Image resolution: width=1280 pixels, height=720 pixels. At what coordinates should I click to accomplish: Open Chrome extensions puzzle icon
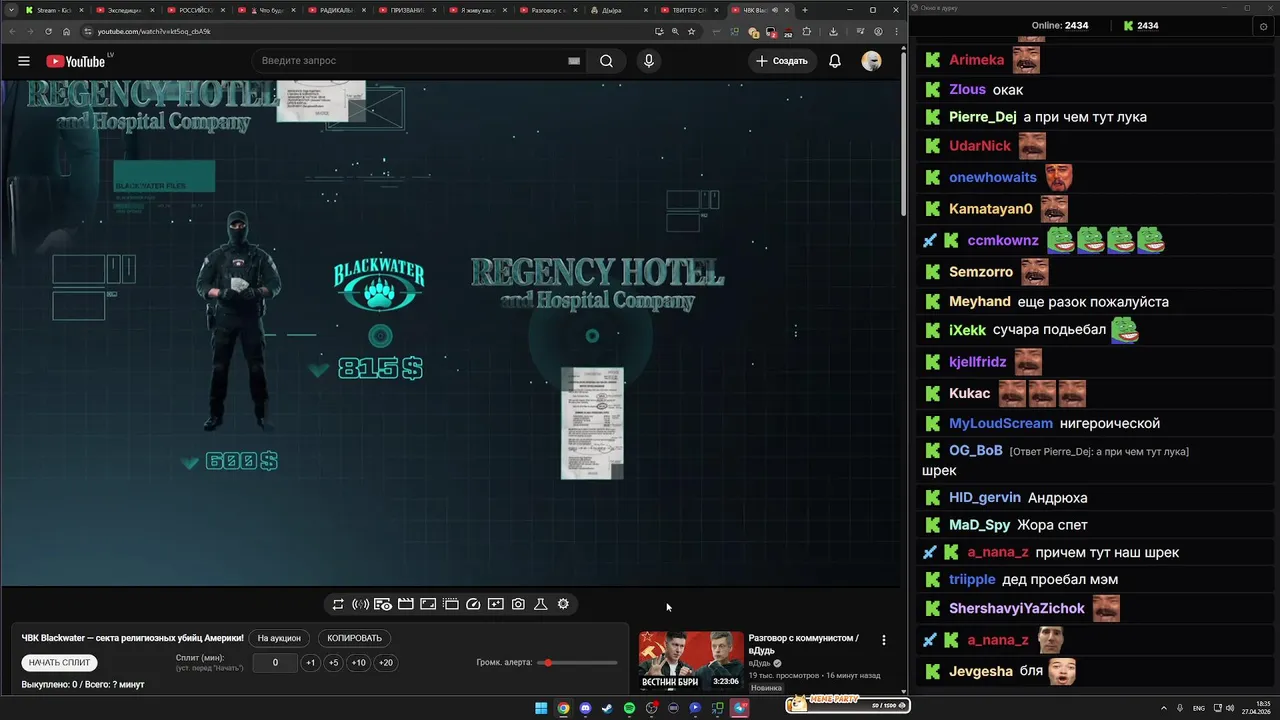coord(807,31)
